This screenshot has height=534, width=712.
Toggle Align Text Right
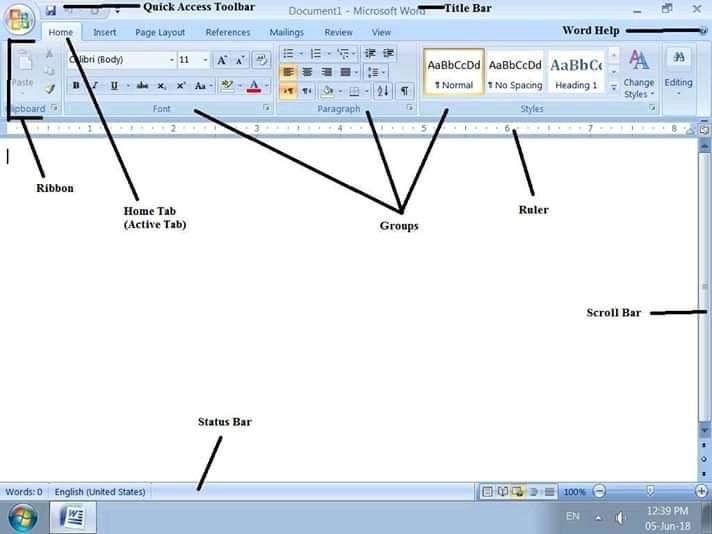point(326,72)
